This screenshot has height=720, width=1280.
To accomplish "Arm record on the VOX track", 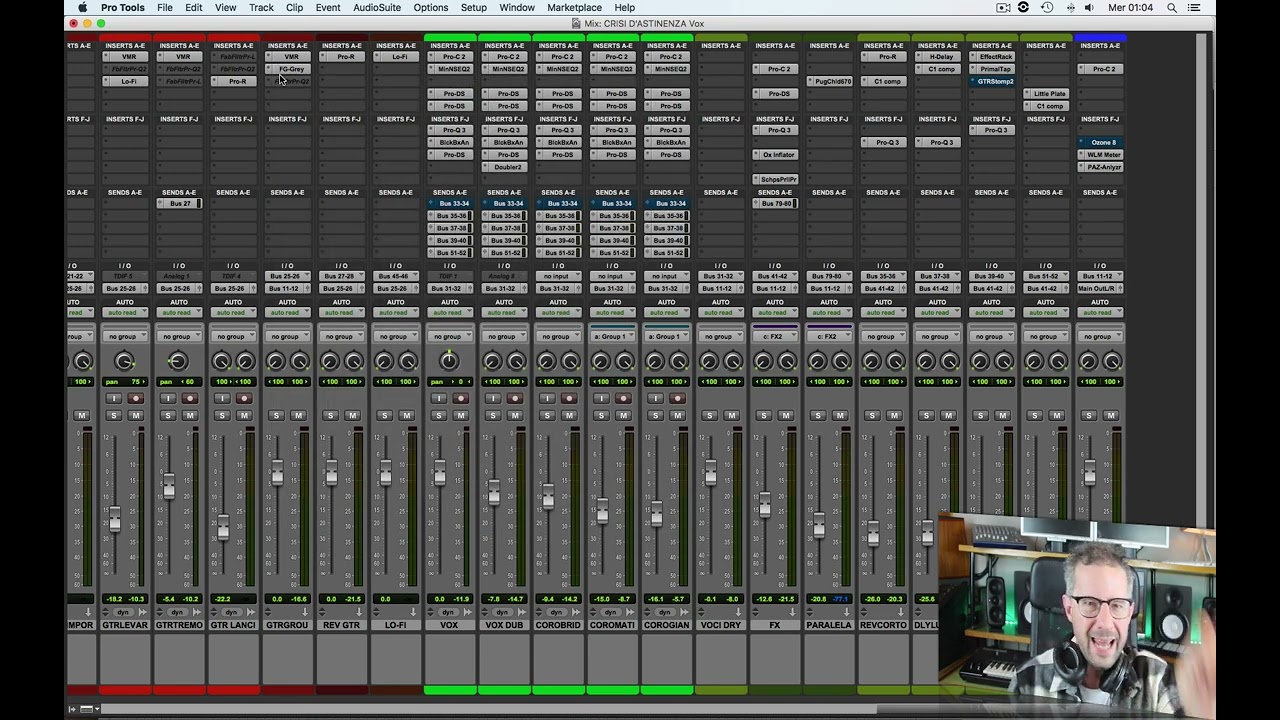I will point(461,399).
